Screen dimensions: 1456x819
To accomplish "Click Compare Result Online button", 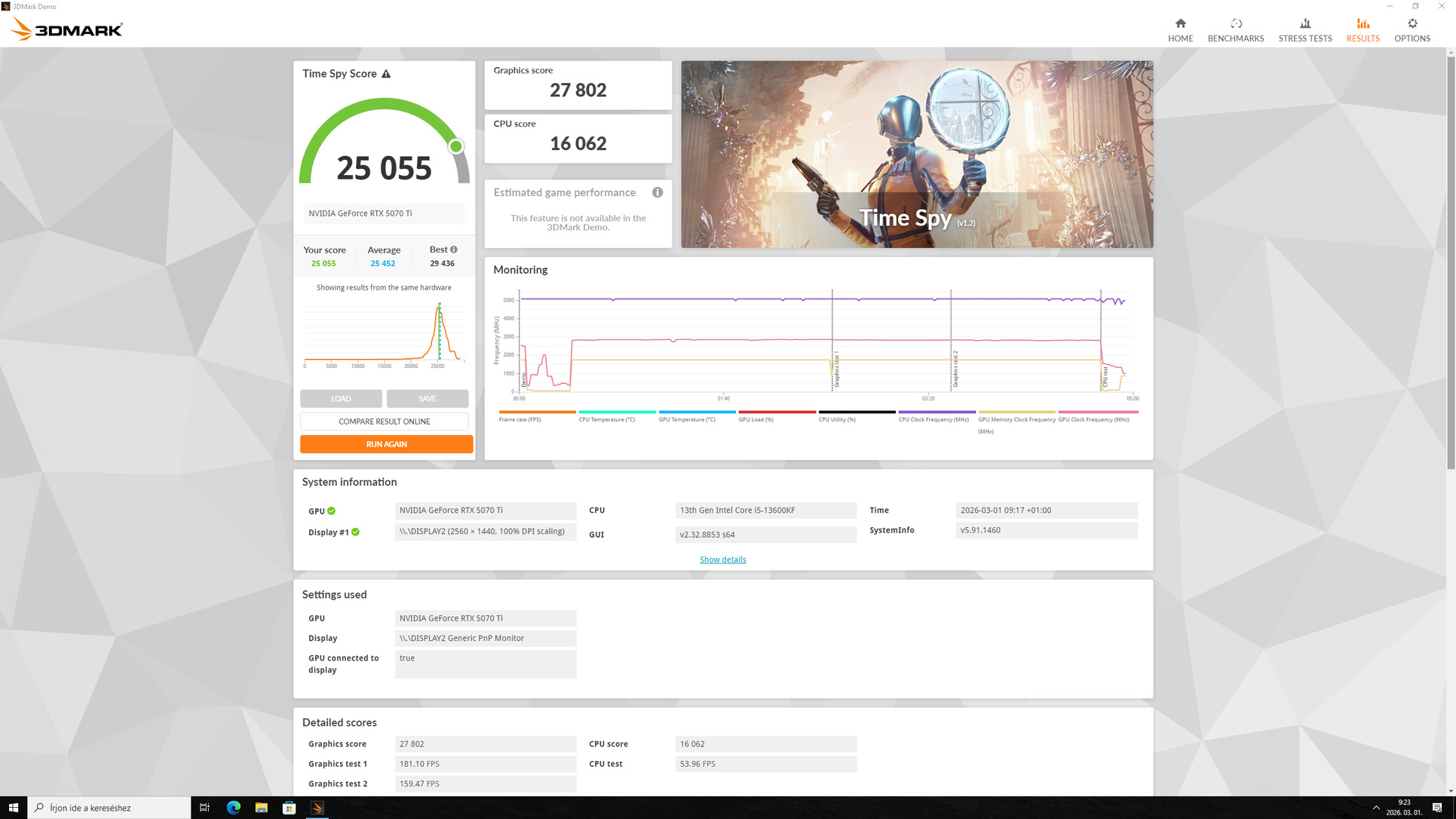I will tap(384, 422).
